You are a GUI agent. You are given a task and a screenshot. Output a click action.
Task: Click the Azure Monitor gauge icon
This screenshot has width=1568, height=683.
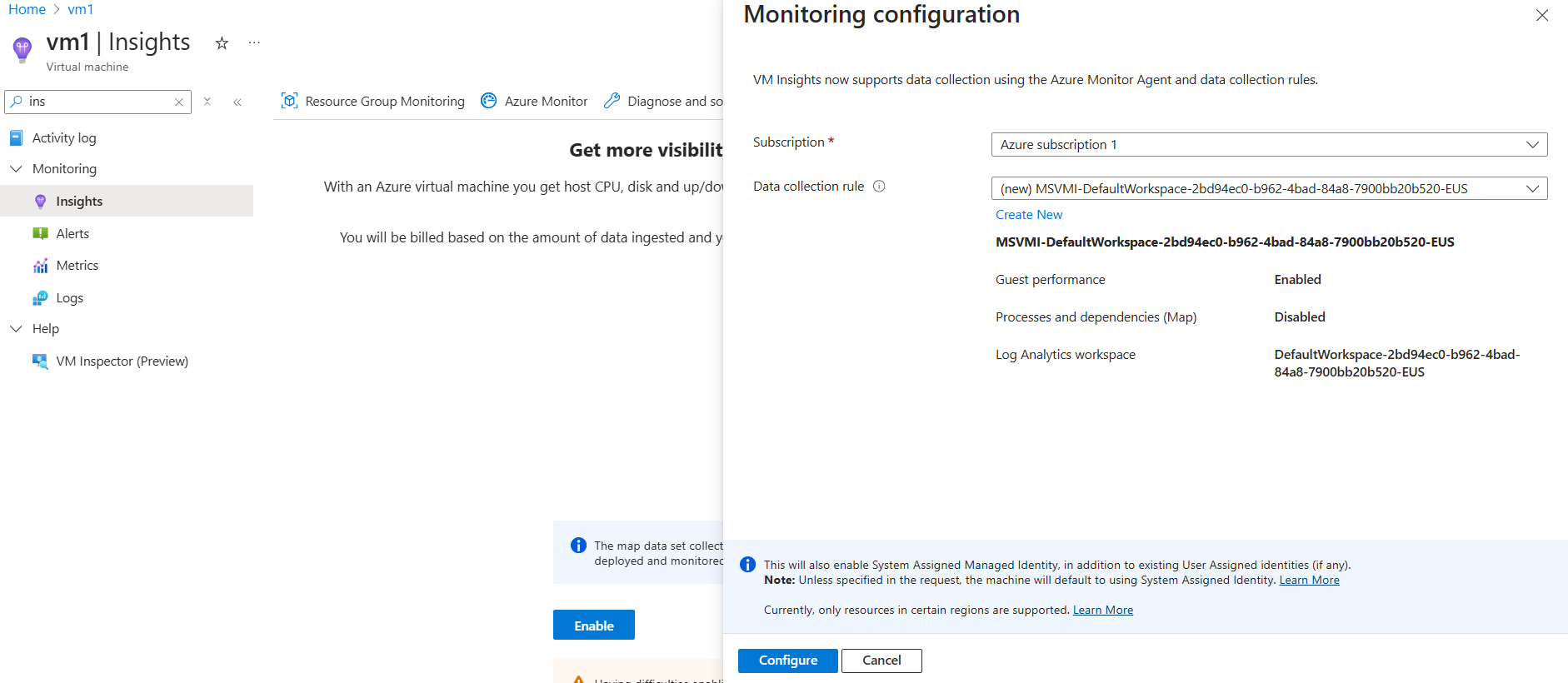click(x=489, y=101)
